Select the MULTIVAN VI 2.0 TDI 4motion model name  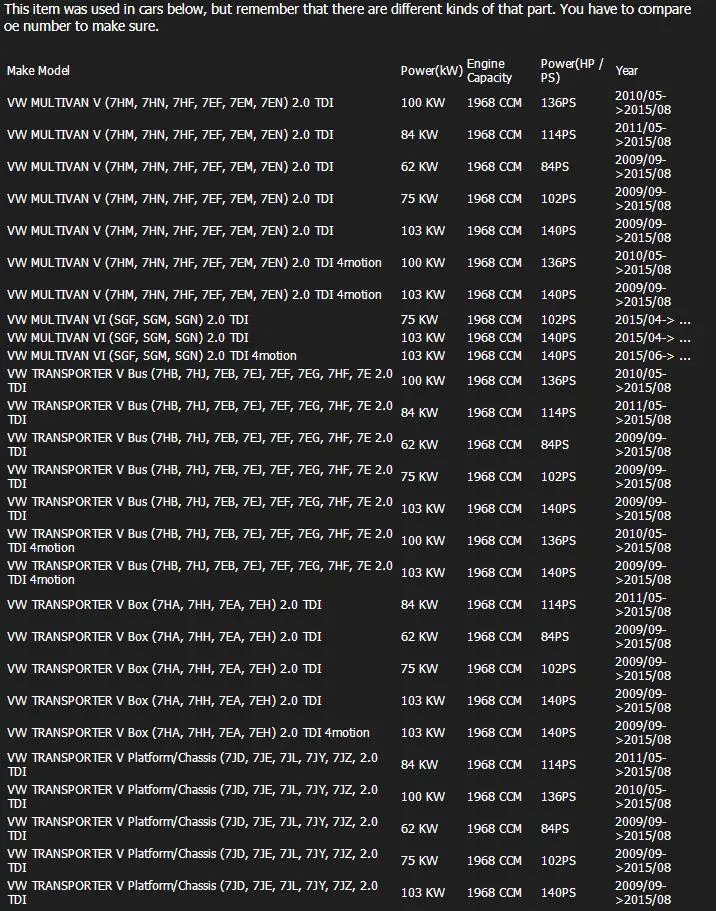pos(152,356)
